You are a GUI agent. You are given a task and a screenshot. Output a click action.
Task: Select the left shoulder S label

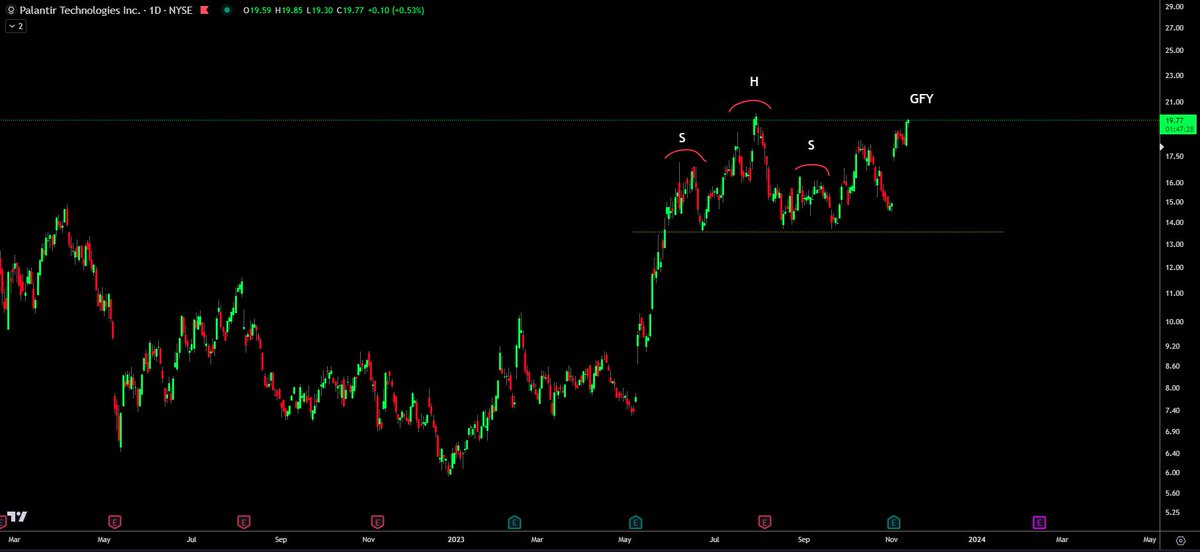682,138
